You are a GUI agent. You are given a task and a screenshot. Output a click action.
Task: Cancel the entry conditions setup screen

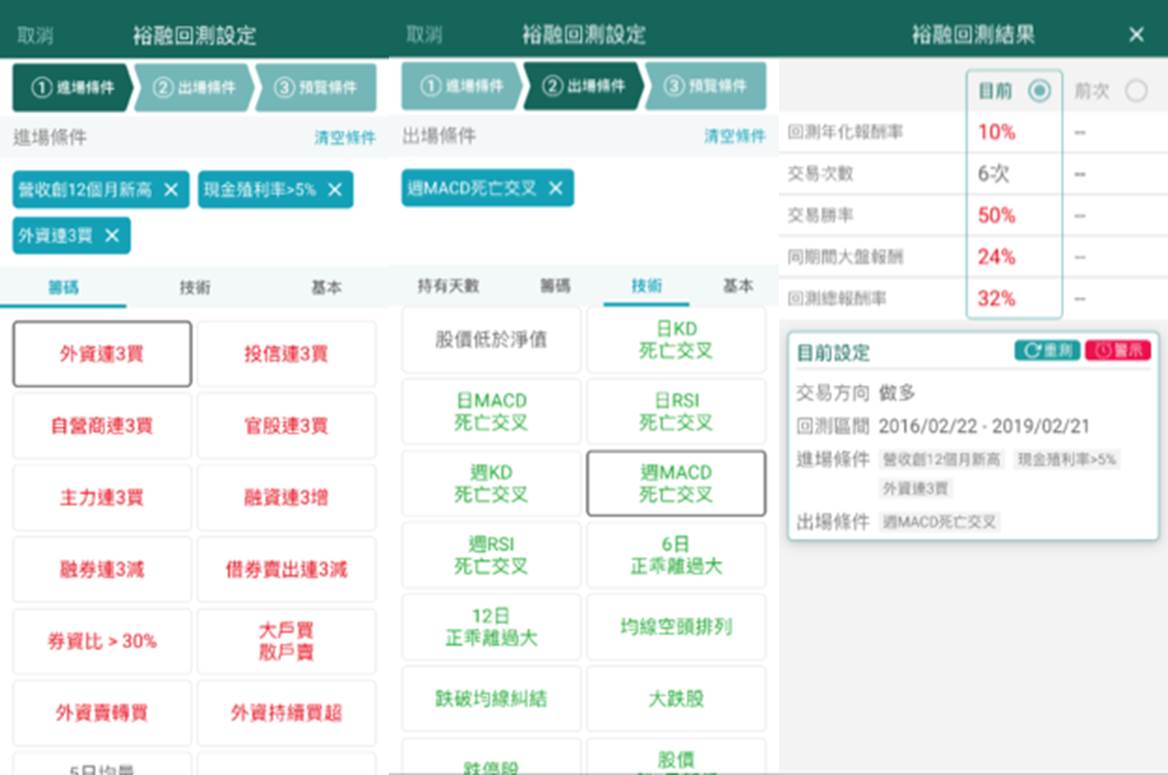tap(35, 35)
